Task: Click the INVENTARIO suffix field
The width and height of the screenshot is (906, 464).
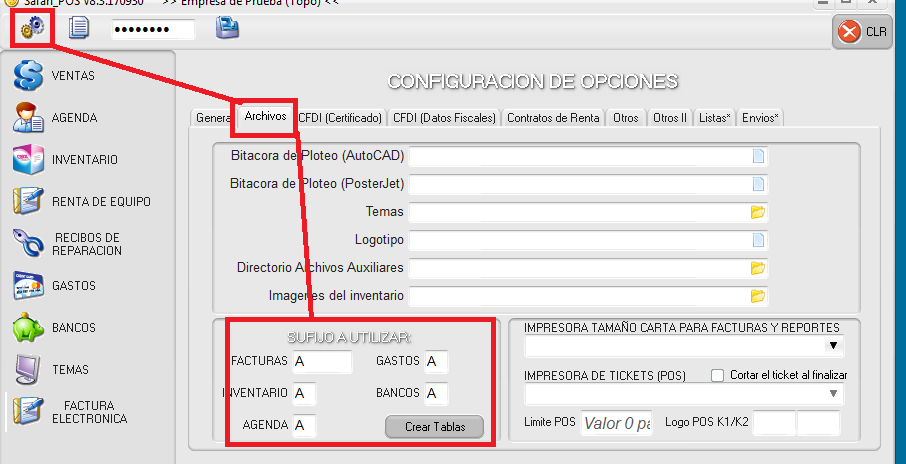Action: [305, 394]
